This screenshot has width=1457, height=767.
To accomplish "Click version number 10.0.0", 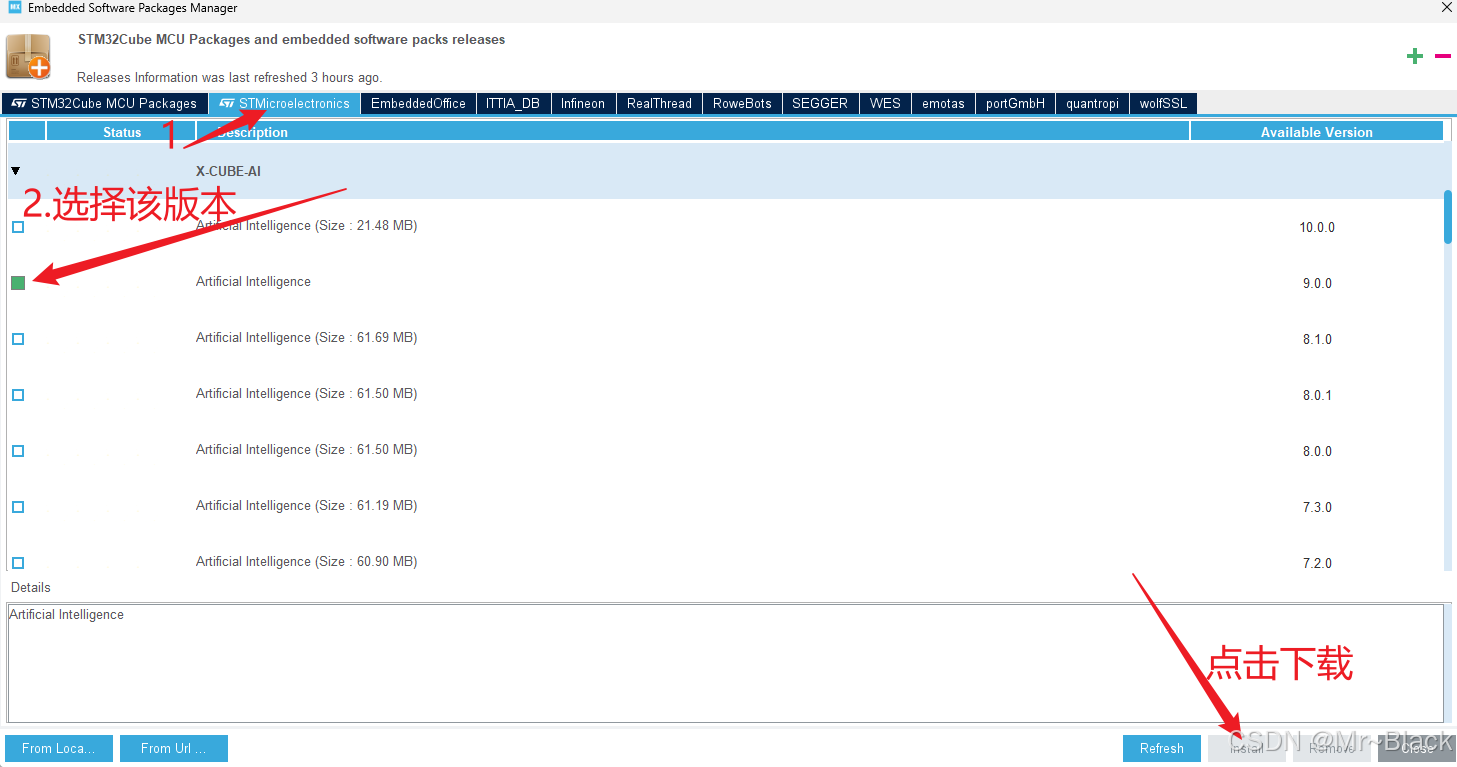I will [1317, 227].
